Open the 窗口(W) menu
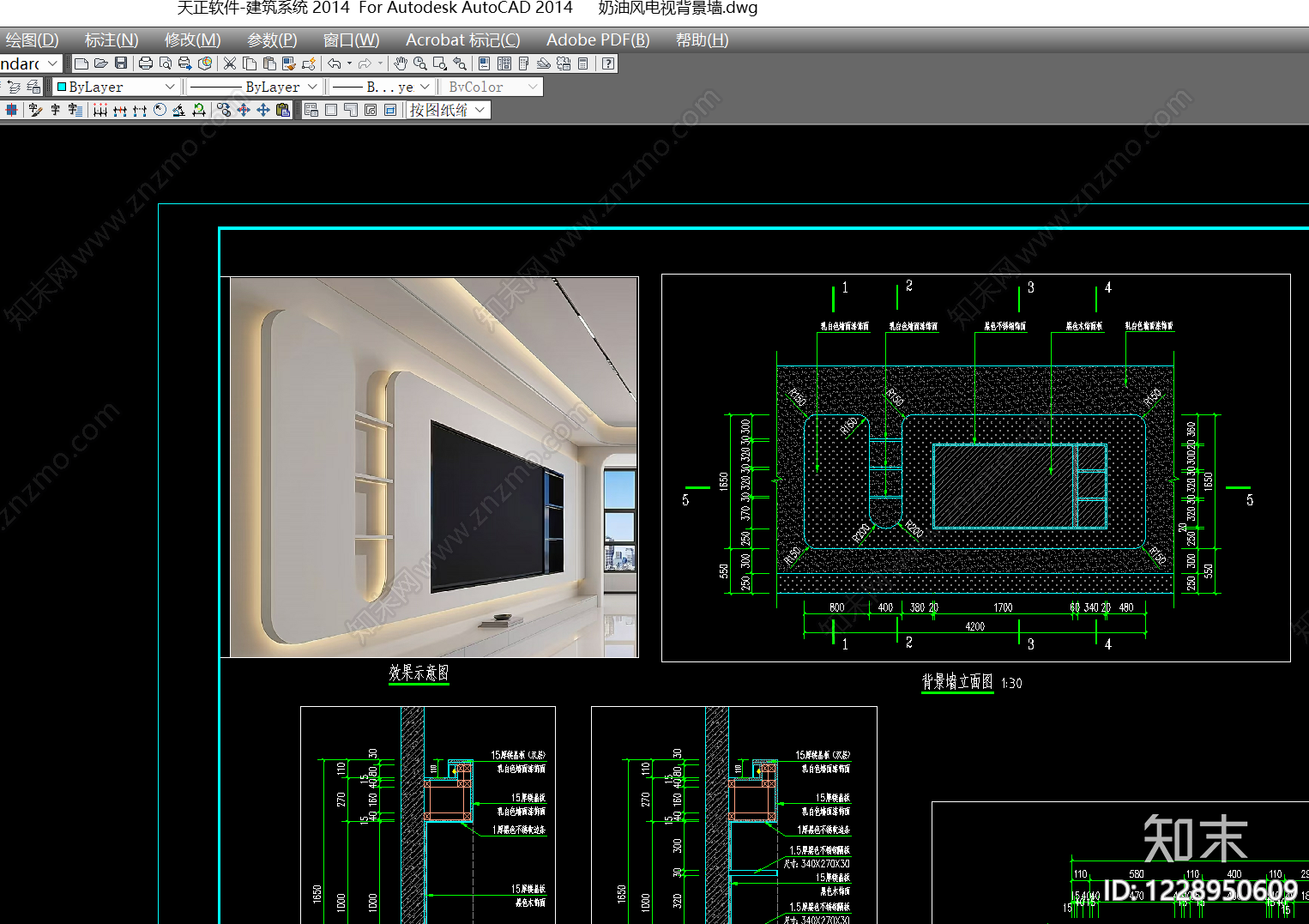 [351, 40]
